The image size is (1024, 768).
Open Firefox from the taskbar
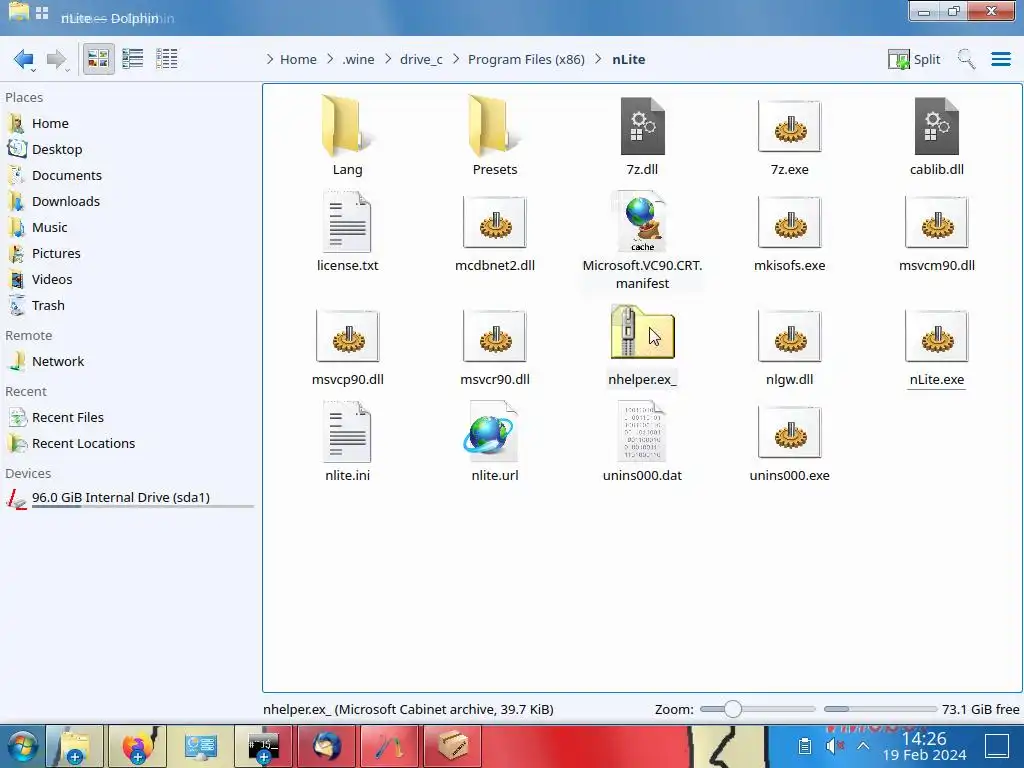138,746
